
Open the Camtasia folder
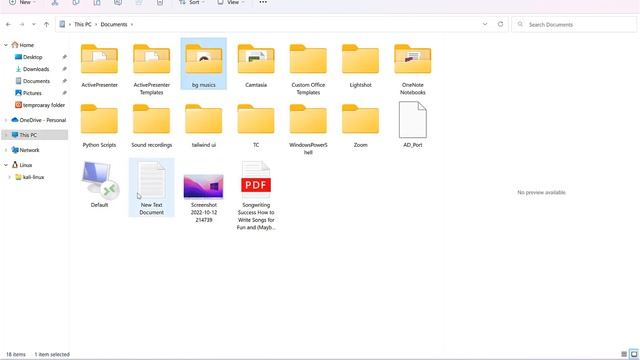tap(256, 66)
